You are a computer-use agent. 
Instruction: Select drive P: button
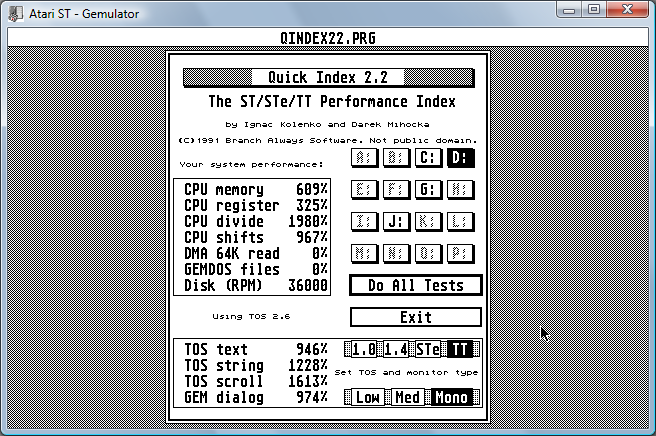click(460, 253)
